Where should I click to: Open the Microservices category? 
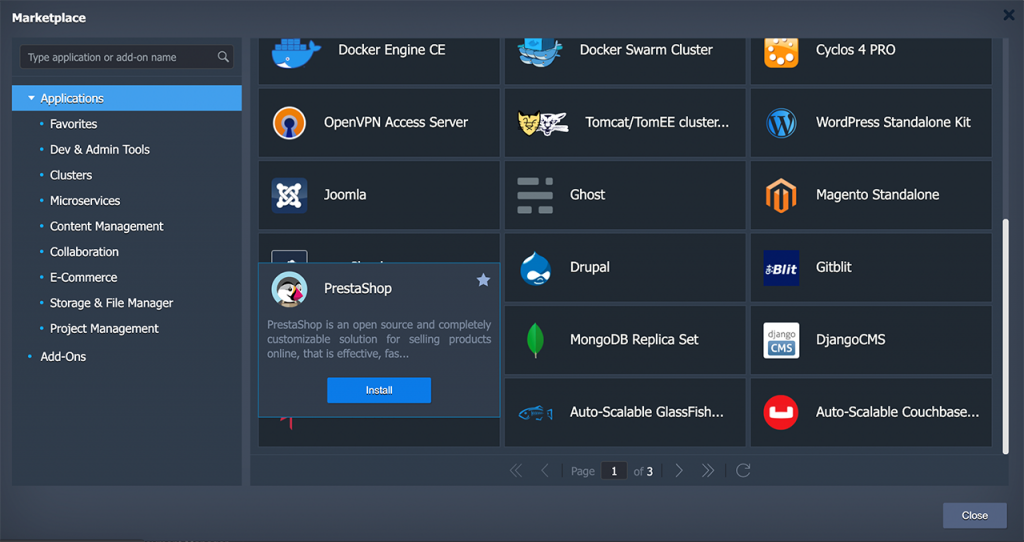[x=85, y=200]
